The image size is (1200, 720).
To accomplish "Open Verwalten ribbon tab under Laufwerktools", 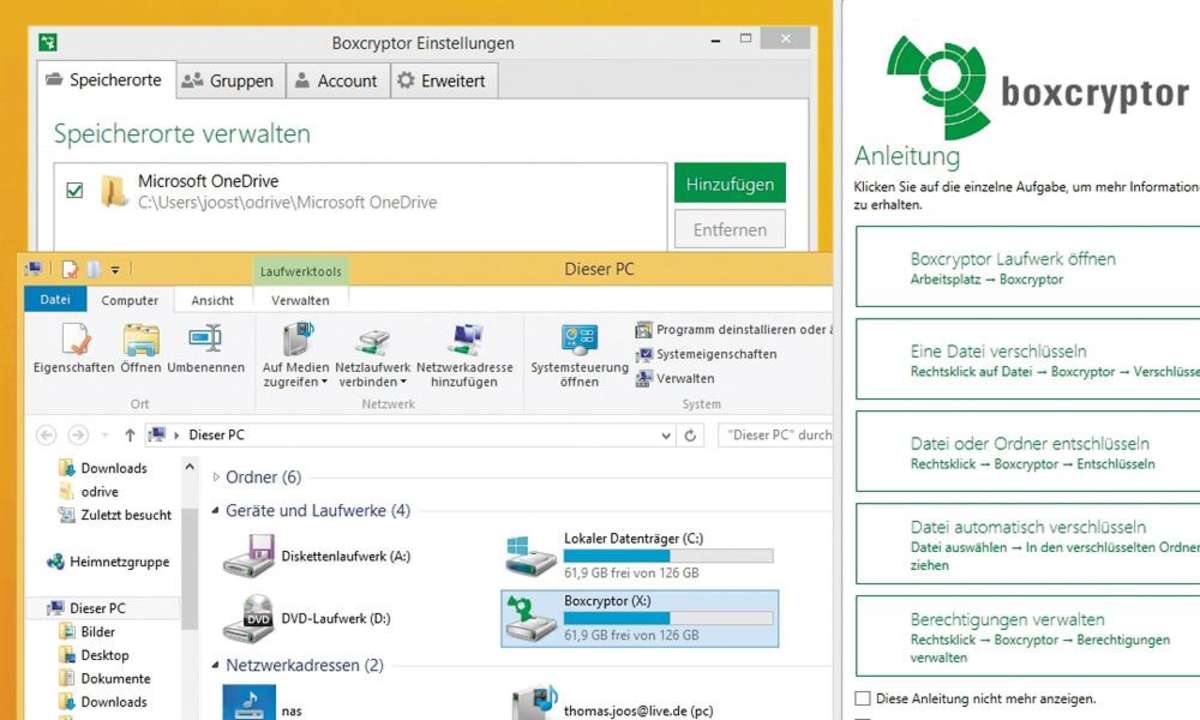I will coord(300,300).
